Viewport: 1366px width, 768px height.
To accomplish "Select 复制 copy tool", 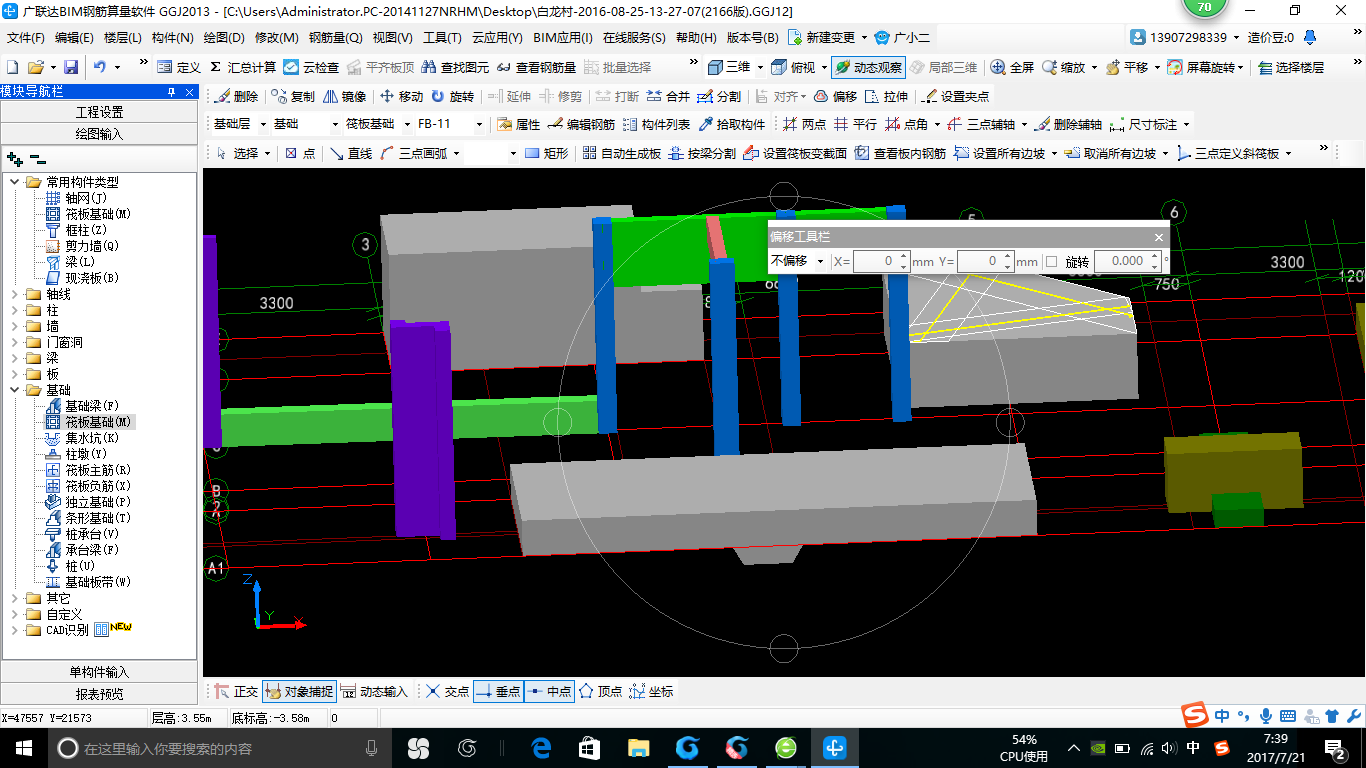I will (x=293, y=96).
